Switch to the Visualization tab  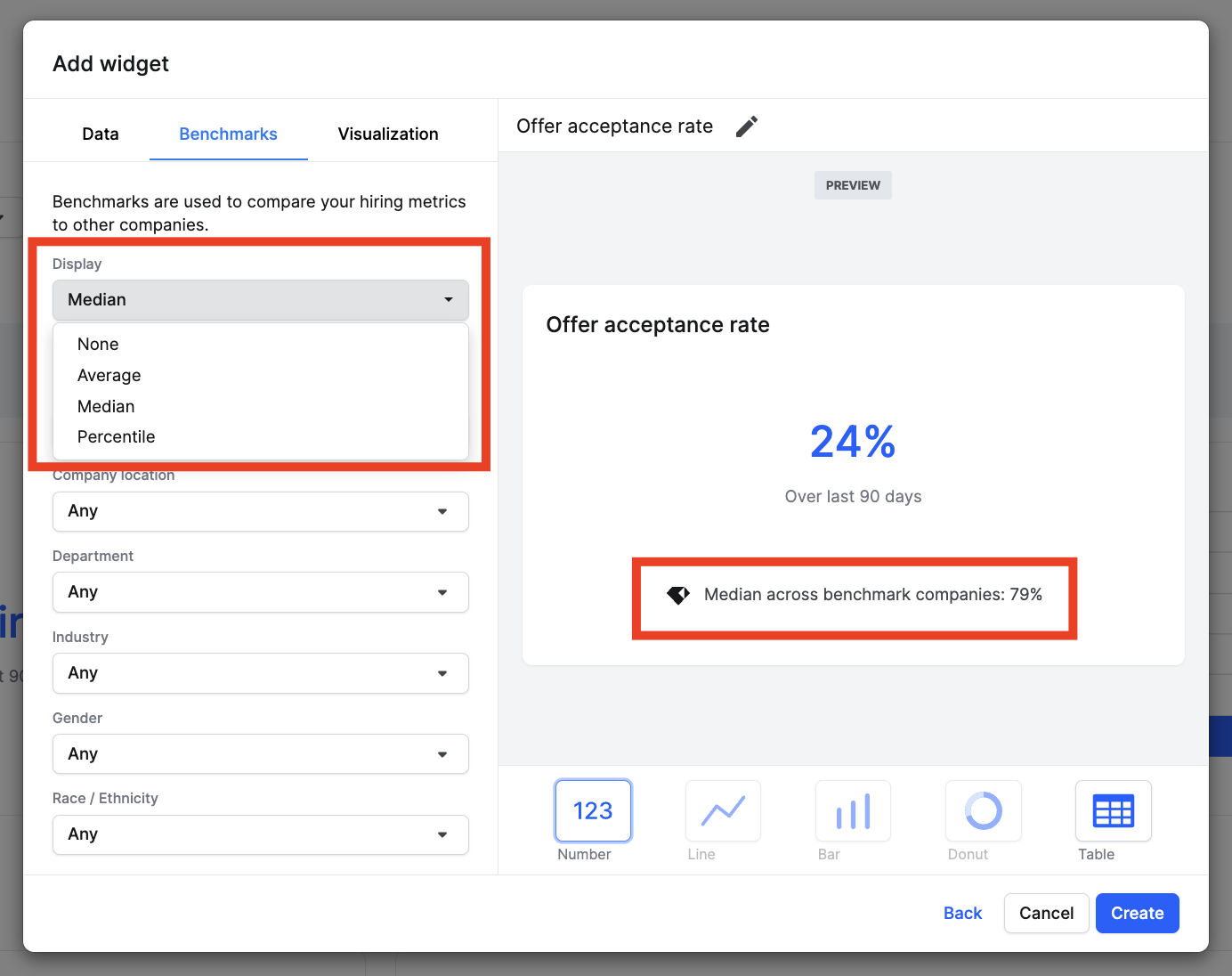pos(388,134)
